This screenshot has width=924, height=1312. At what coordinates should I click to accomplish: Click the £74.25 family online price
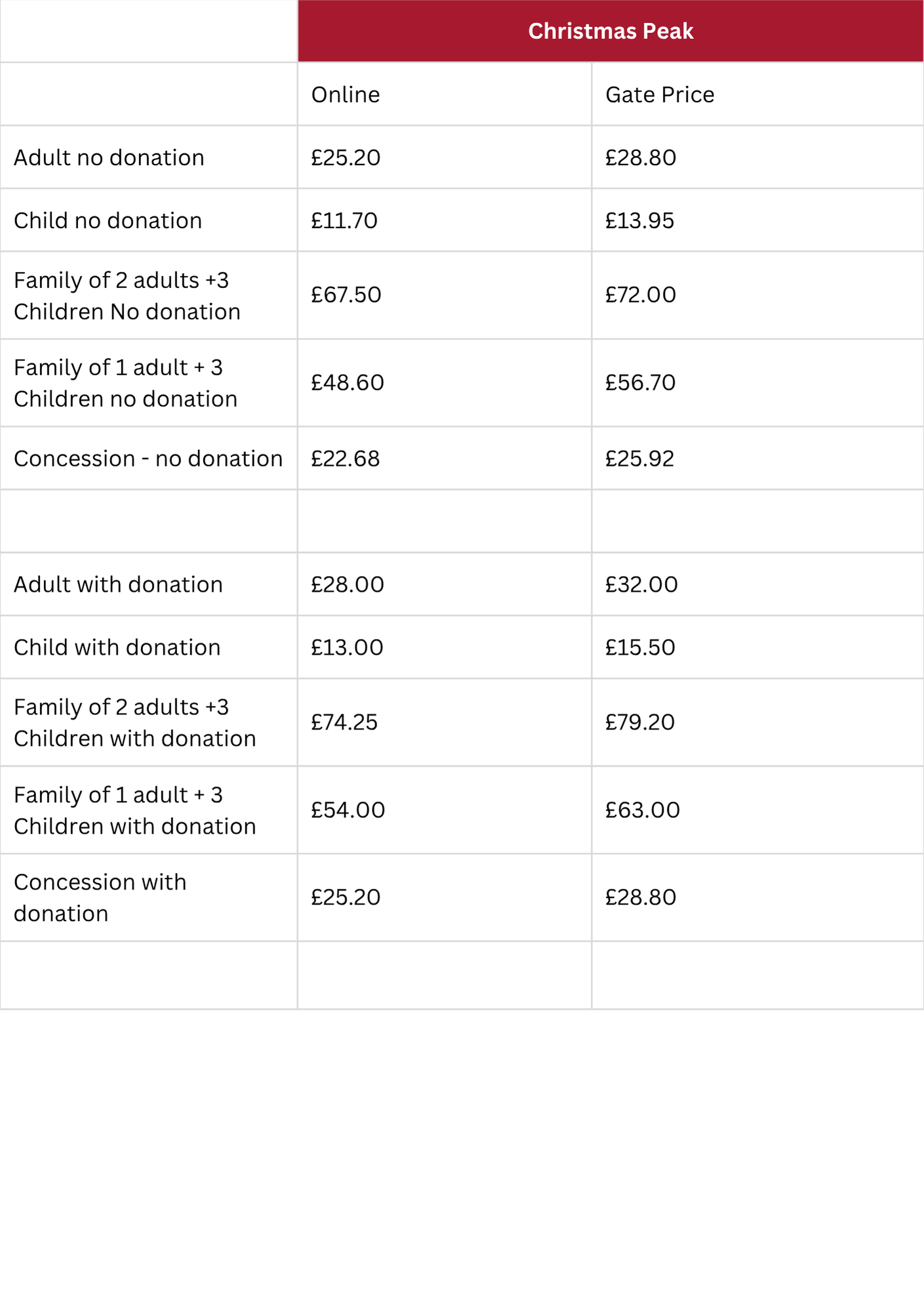344,723
